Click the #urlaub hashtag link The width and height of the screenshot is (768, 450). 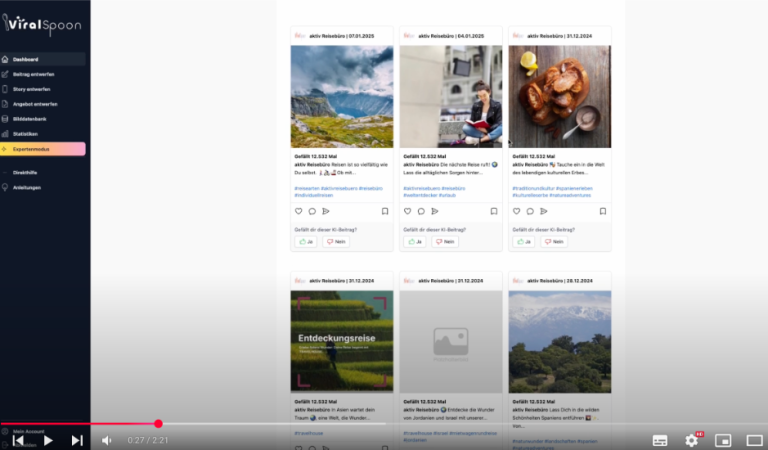447,195
